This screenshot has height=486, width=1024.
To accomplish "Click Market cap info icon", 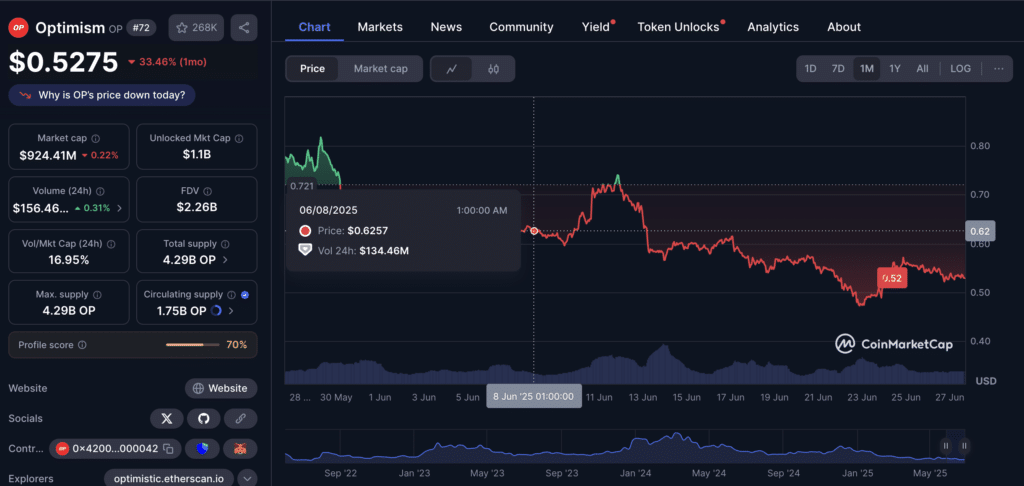I will click(96, 138).
